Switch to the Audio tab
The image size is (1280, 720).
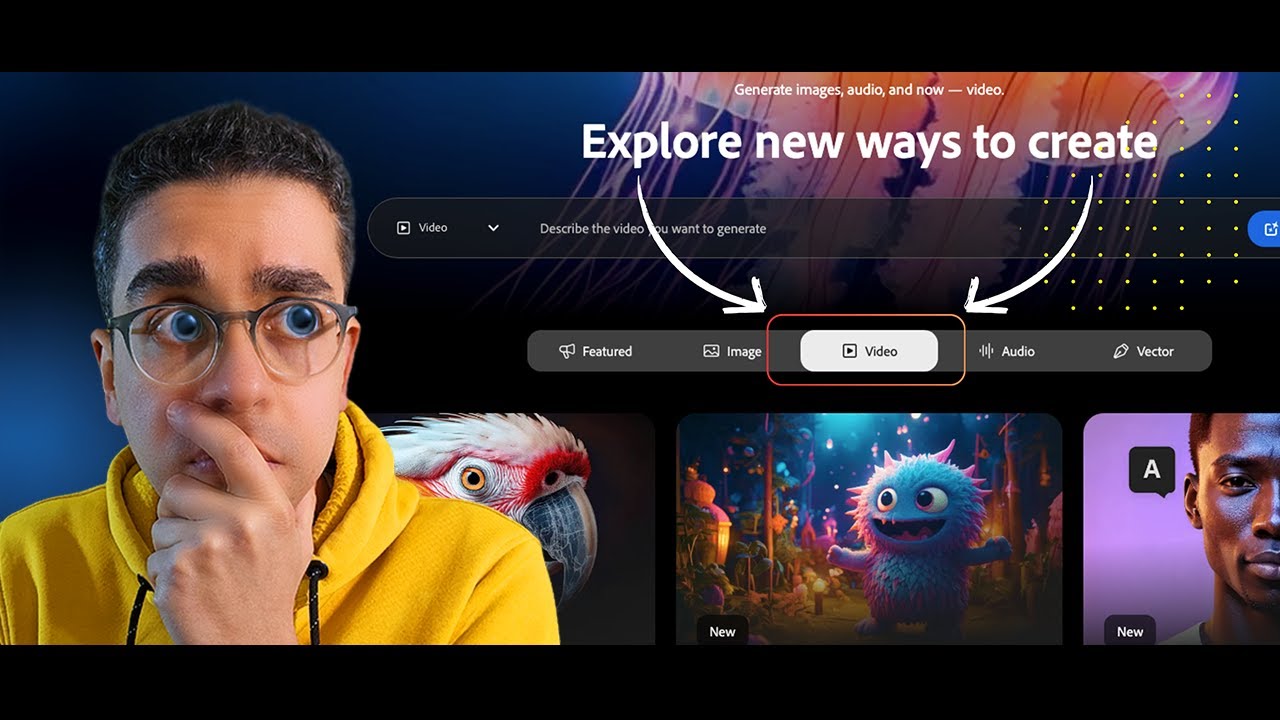click(x=1007, y=351)
